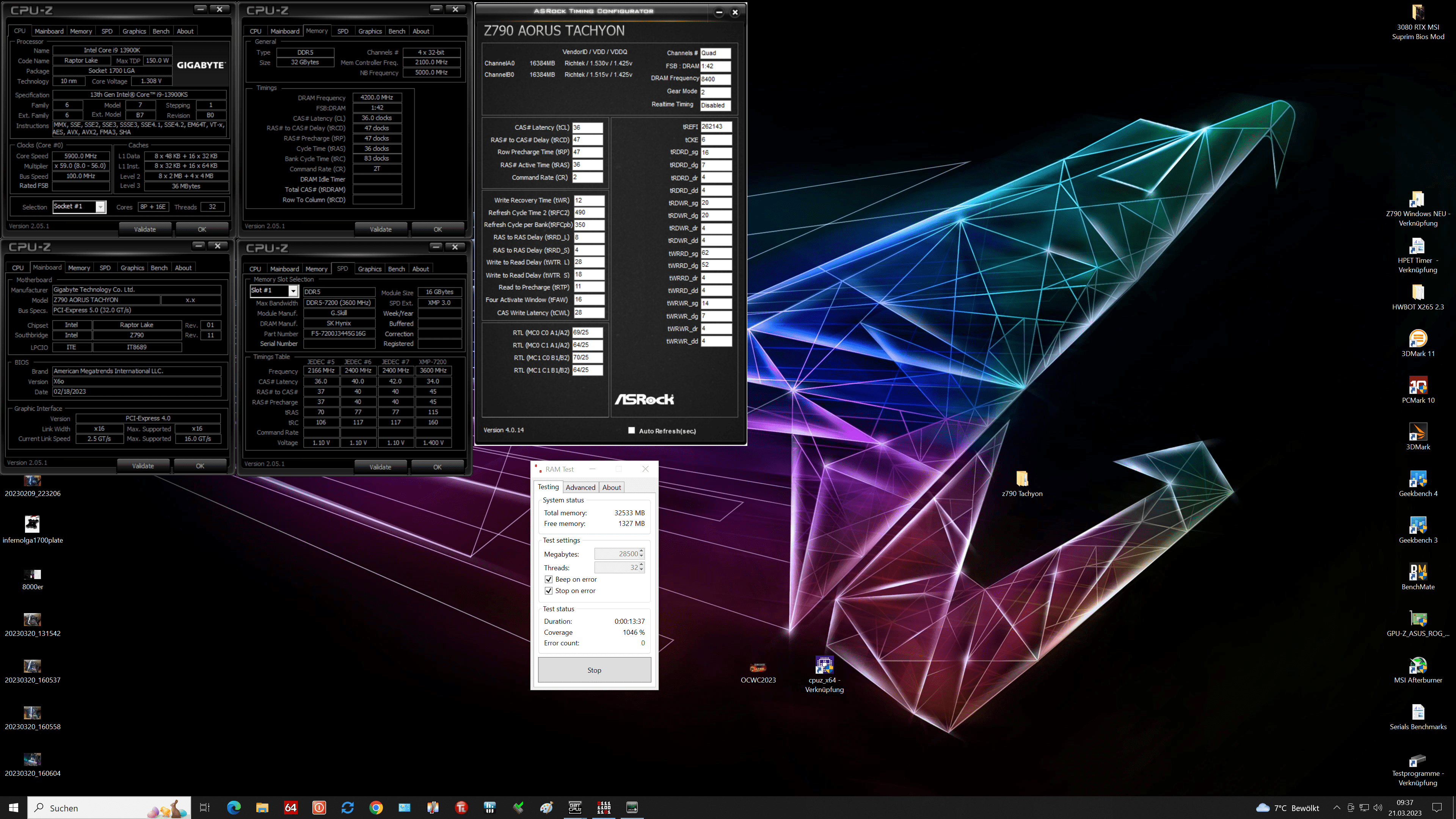
Task: Stop the running RAM Test
Action: 594,670
